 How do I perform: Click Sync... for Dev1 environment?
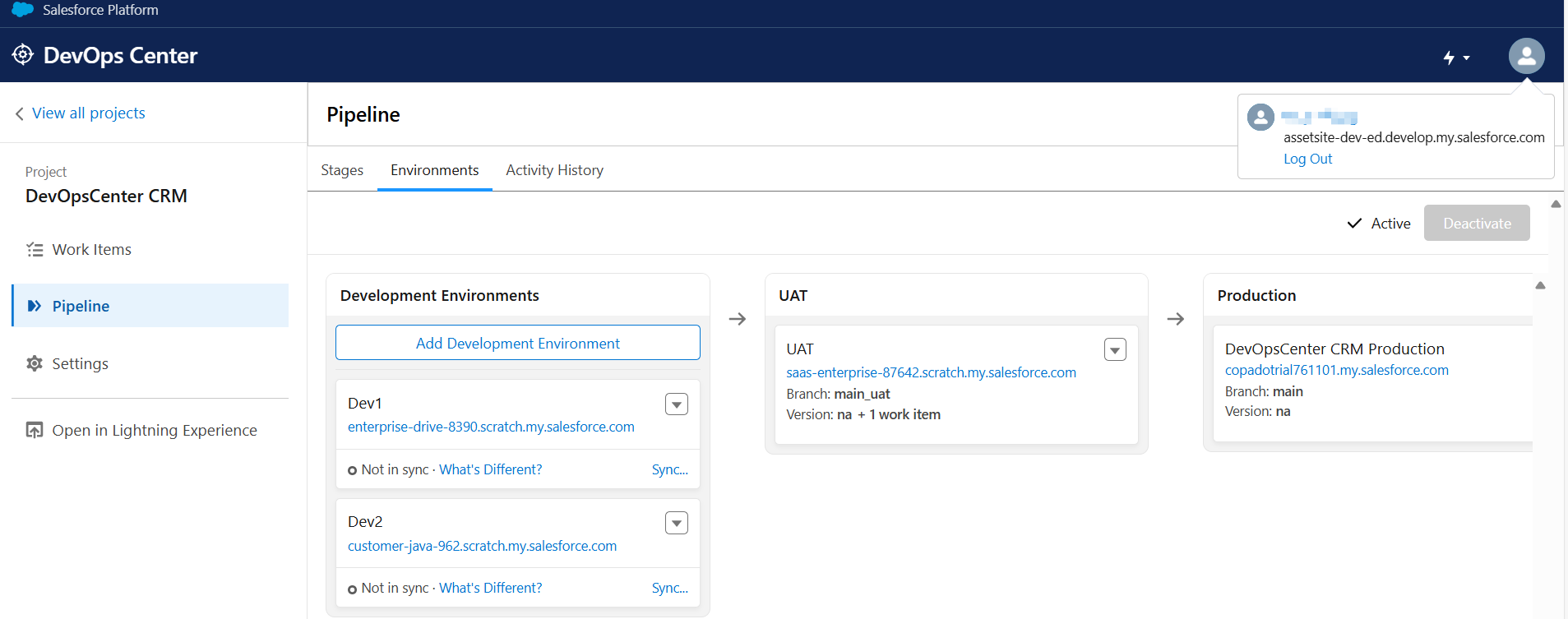point(670,469)
